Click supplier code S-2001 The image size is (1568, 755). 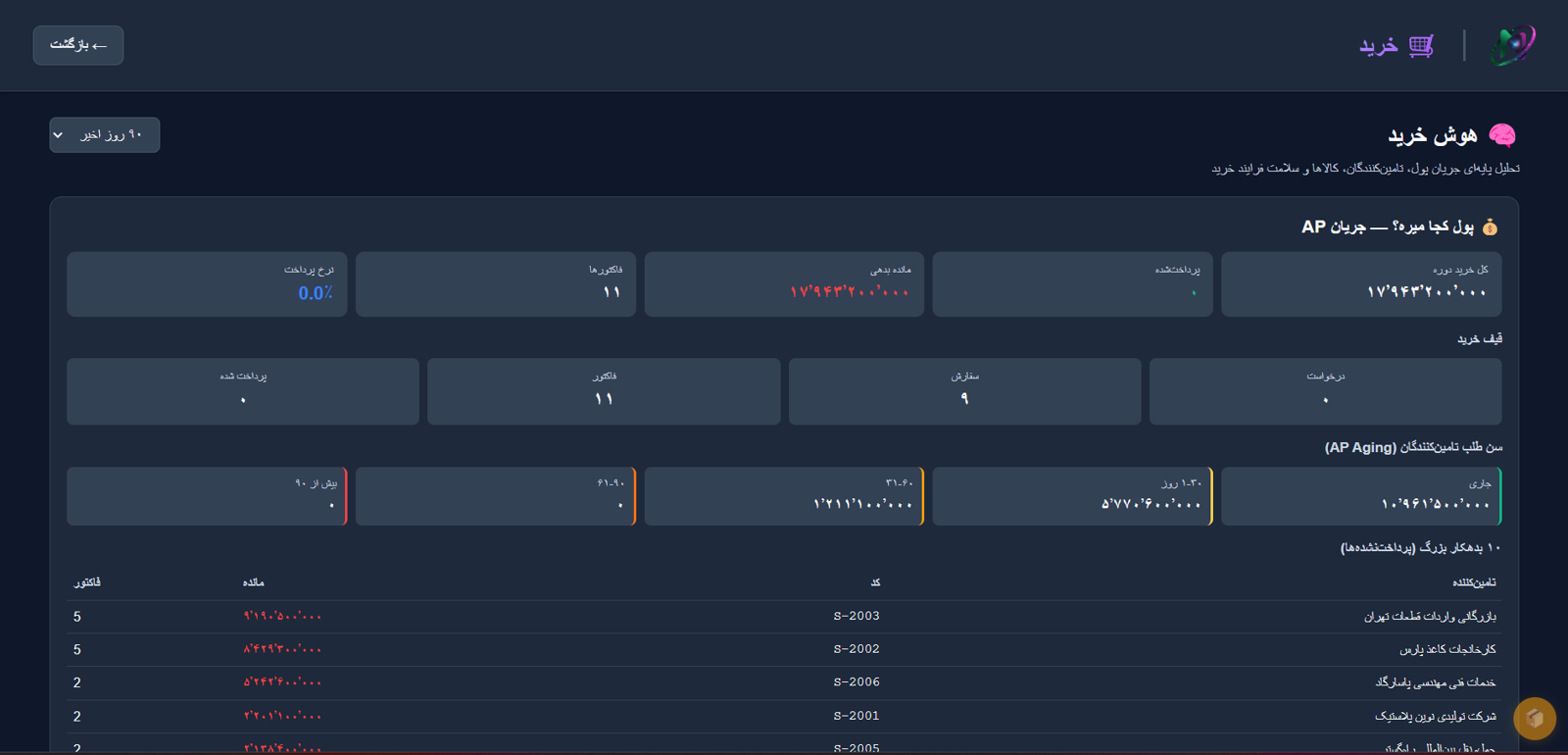coord(857,716)
